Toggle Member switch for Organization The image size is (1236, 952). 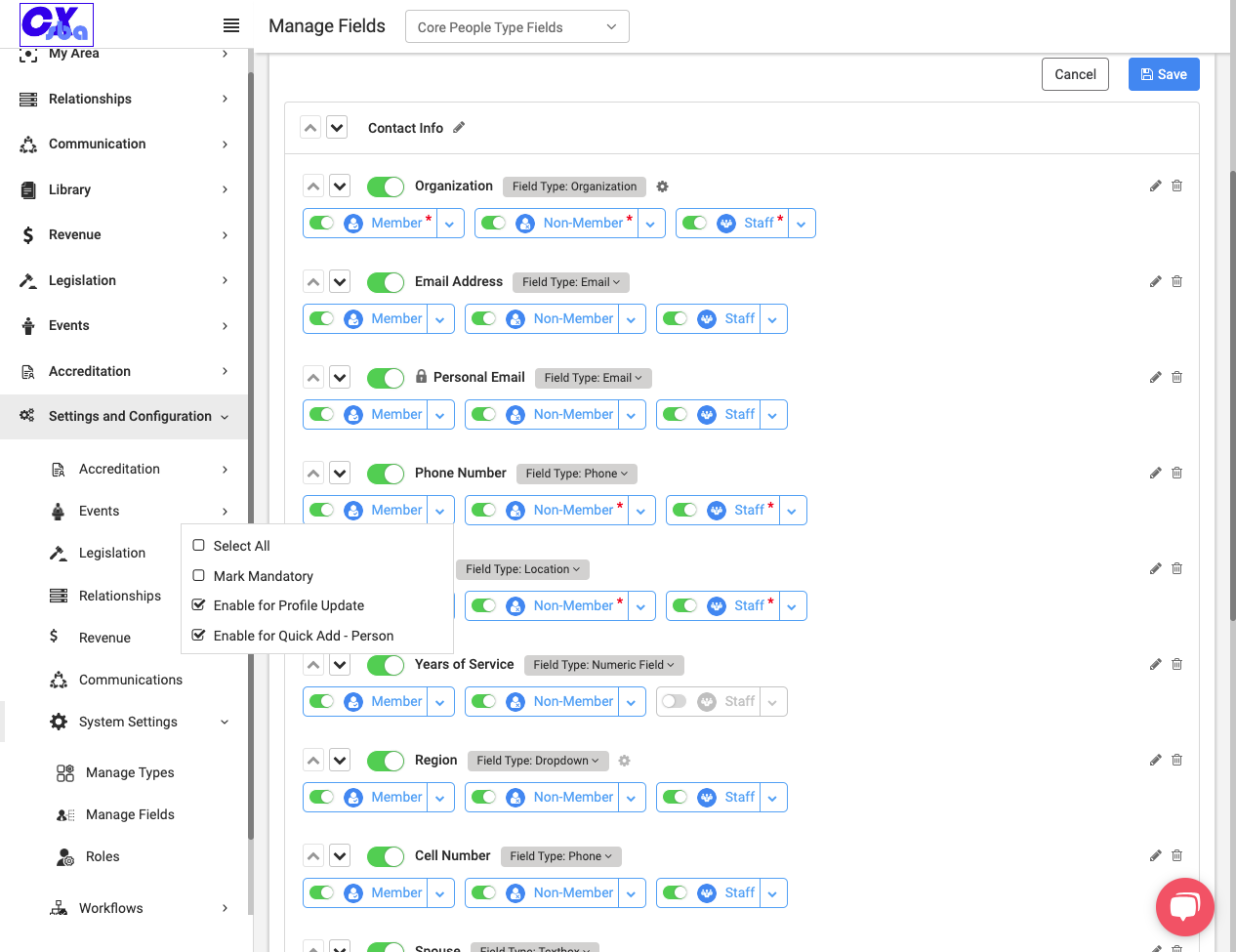(322, 223)
